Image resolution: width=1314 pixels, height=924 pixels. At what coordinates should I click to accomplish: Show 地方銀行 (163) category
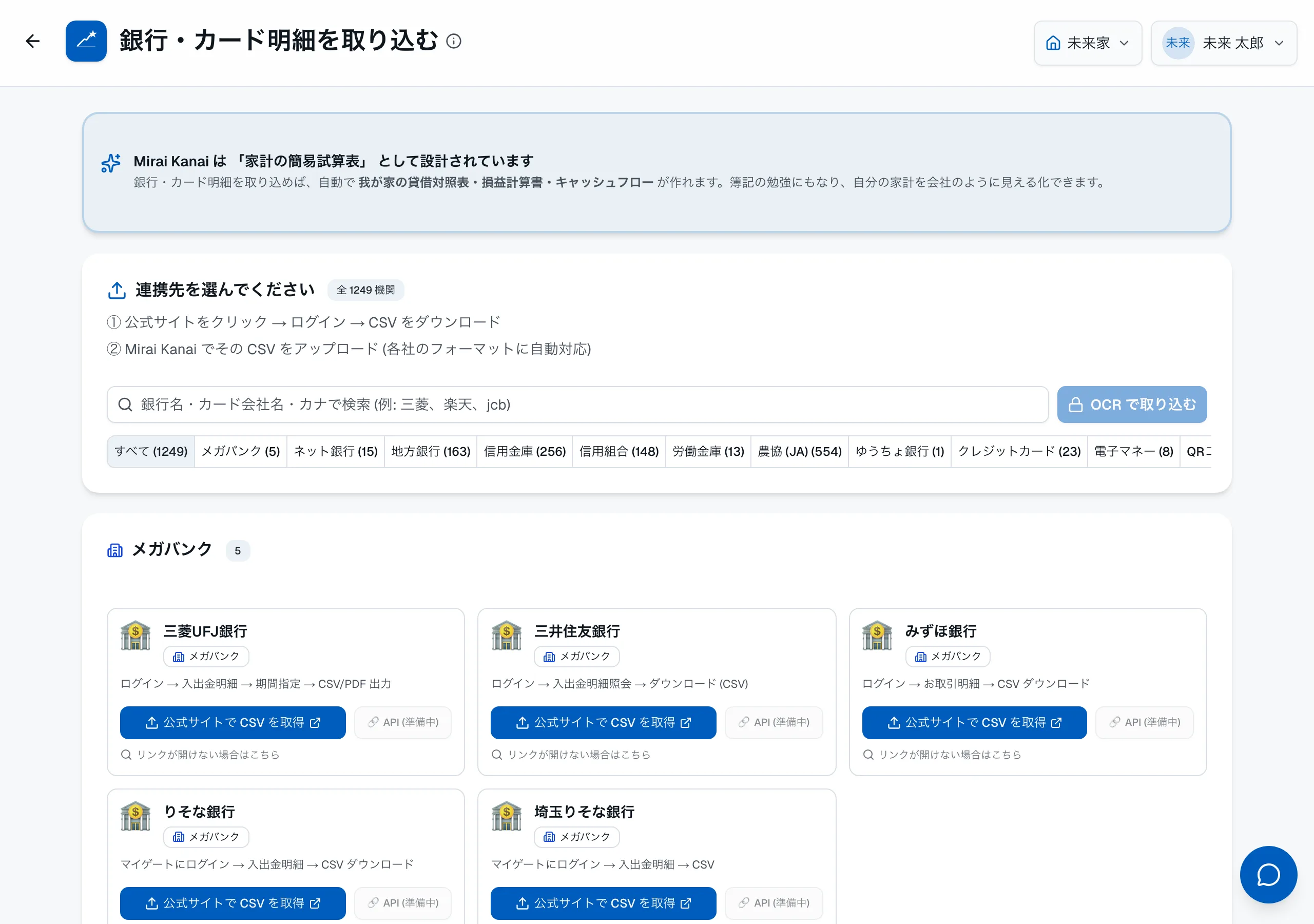(x=431, y=452)
